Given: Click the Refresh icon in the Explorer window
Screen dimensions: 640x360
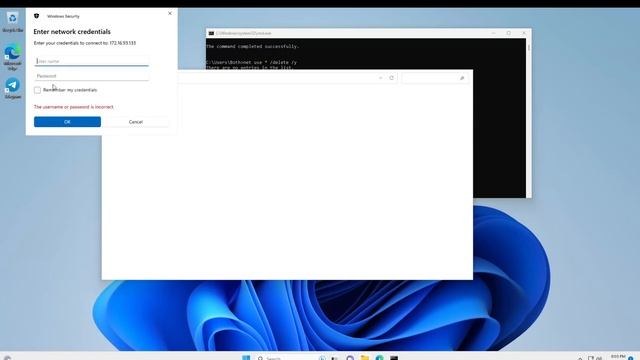Looking at the screenshot, I should (x=391, y=78).
